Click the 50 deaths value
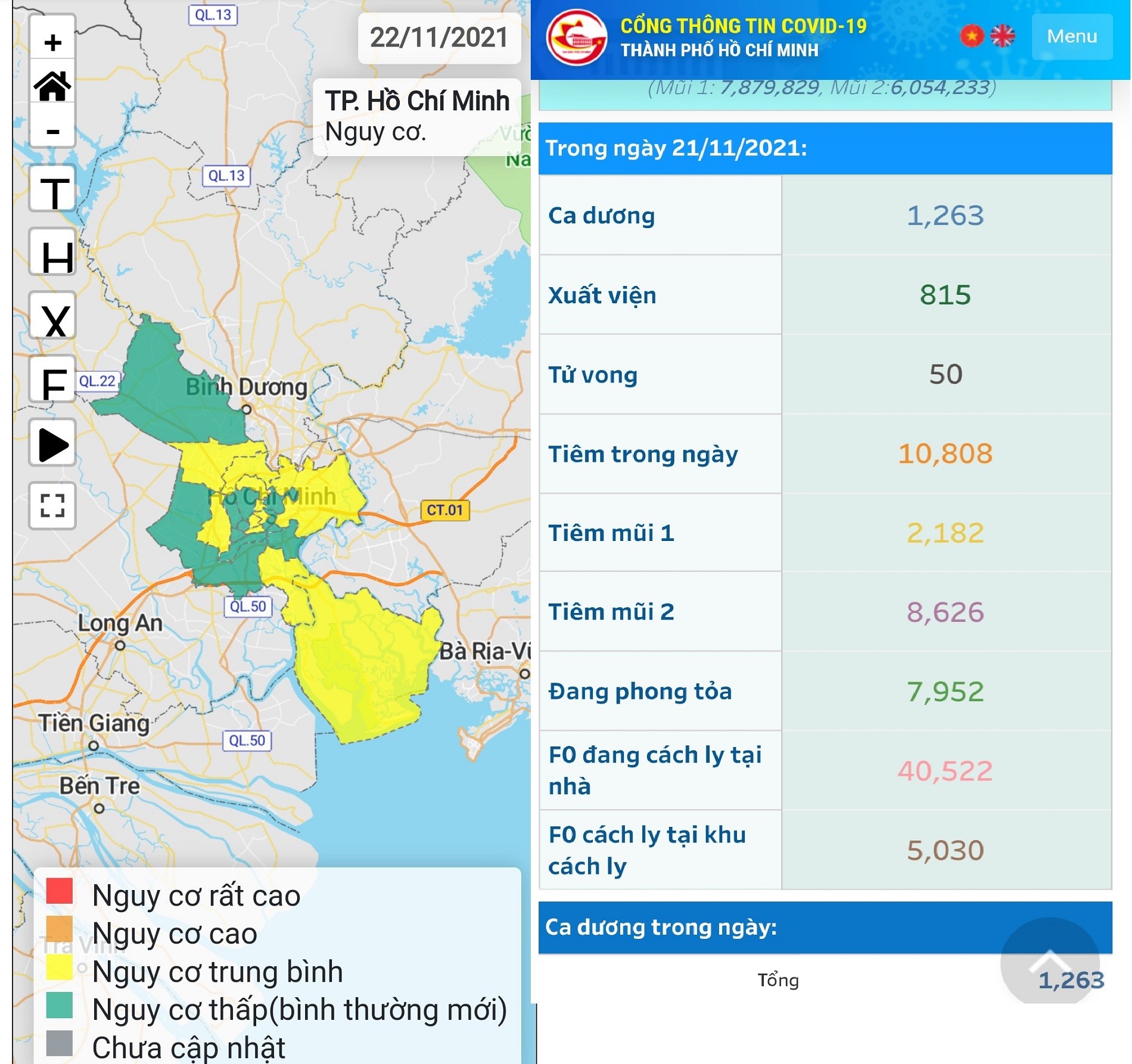Screen dimensions: 1132x1064 (946, 374)
